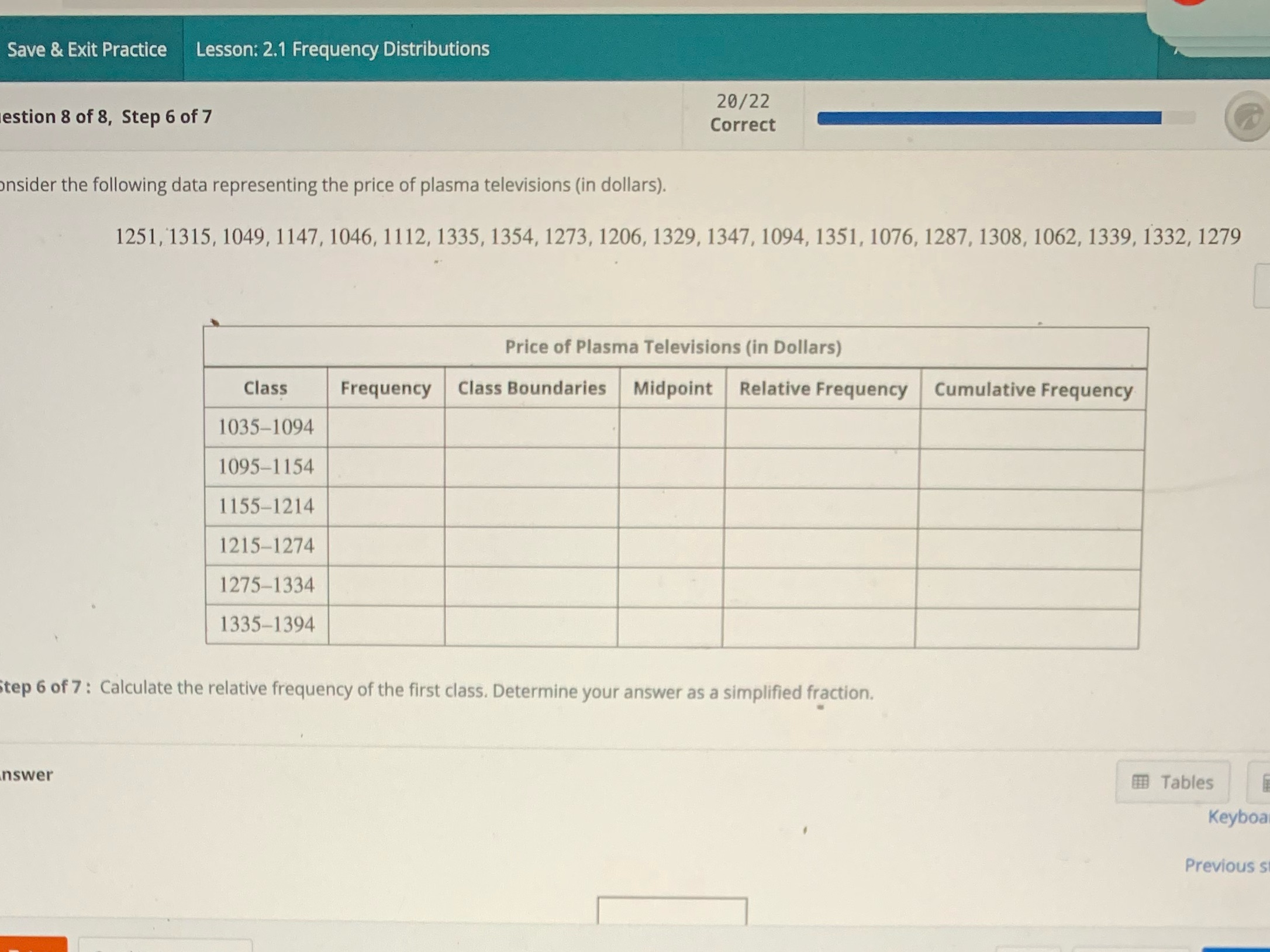Click the Midpoint cell for class 1275-1334
This screenshot has height=952, width=1270.
pos(672,585)
